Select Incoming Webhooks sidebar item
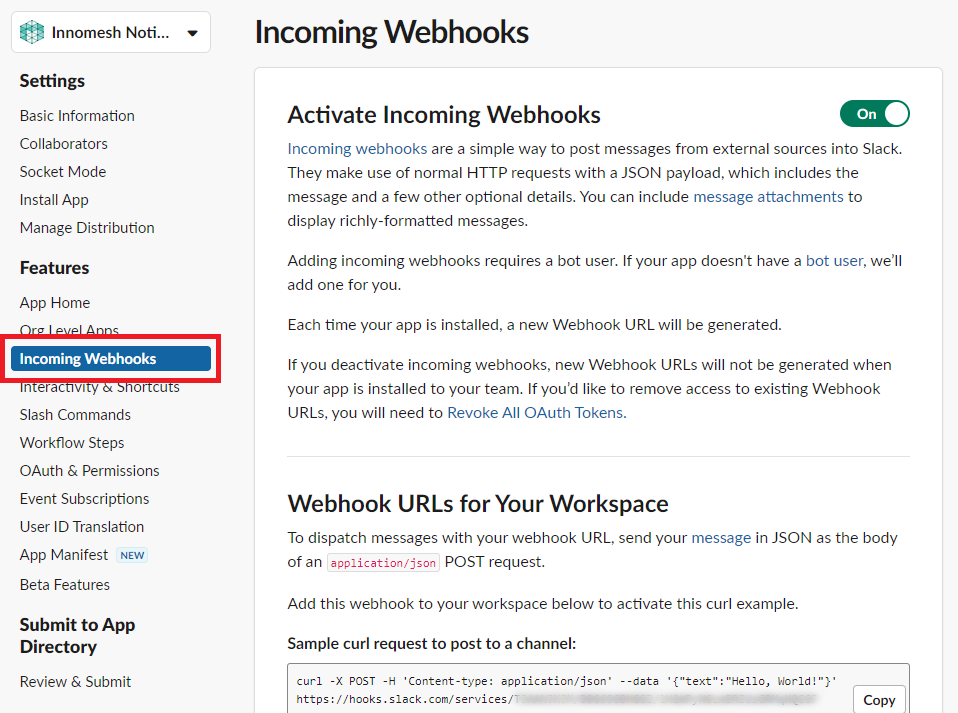 (x=111, y=359)
